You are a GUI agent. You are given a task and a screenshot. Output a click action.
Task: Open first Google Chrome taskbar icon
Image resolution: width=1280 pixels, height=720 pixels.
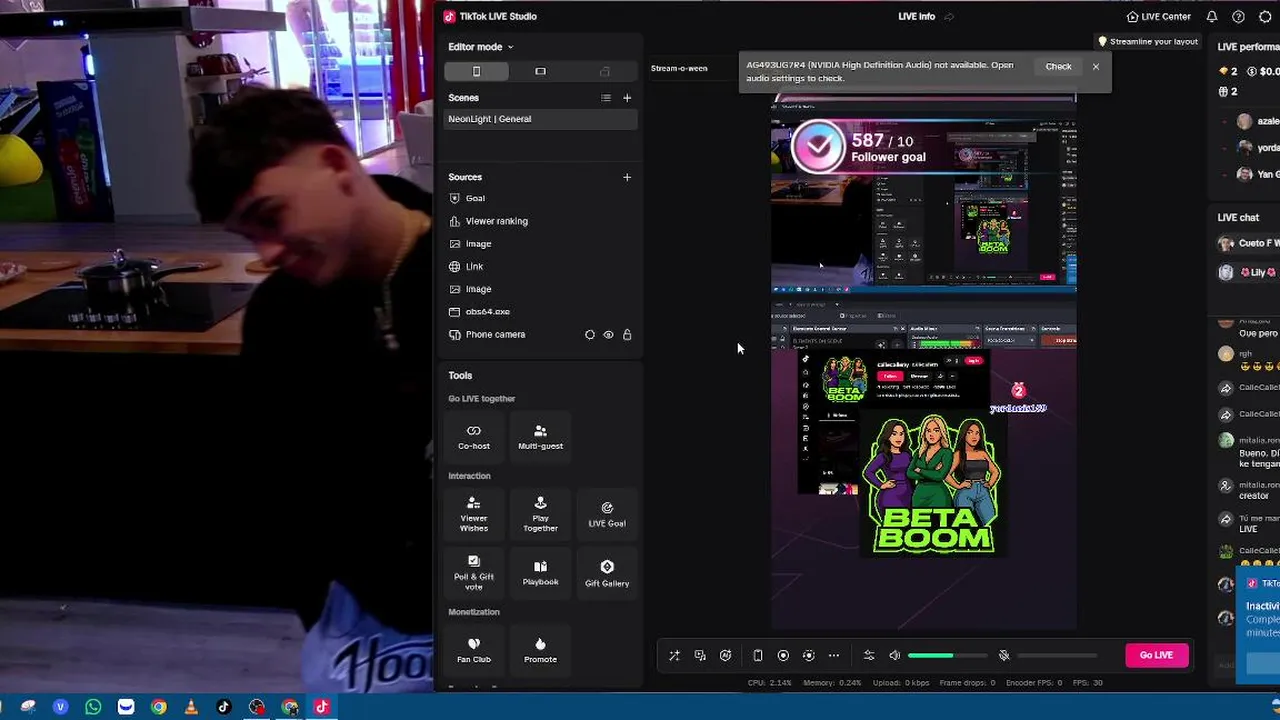[x=158, y=707]
